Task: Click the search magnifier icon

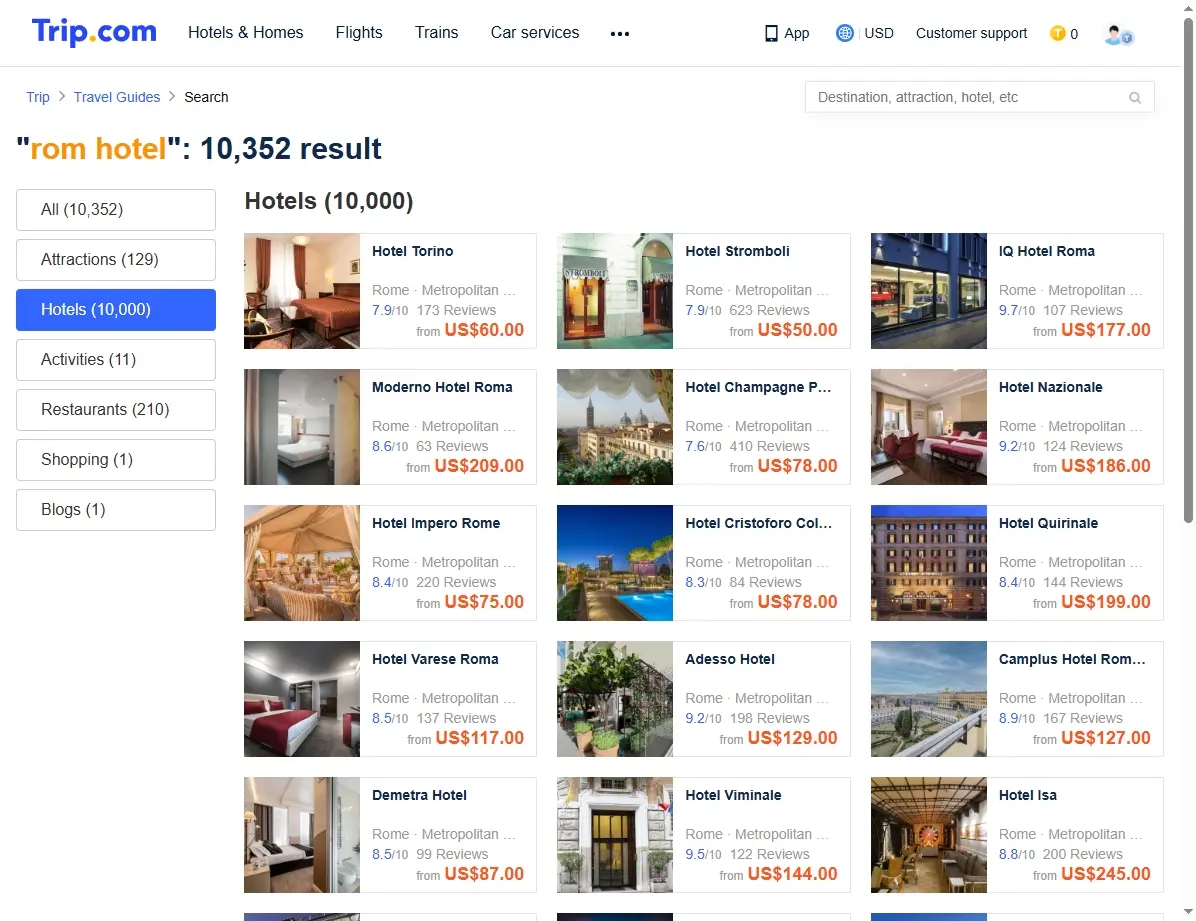Action: coord(1135,98)
